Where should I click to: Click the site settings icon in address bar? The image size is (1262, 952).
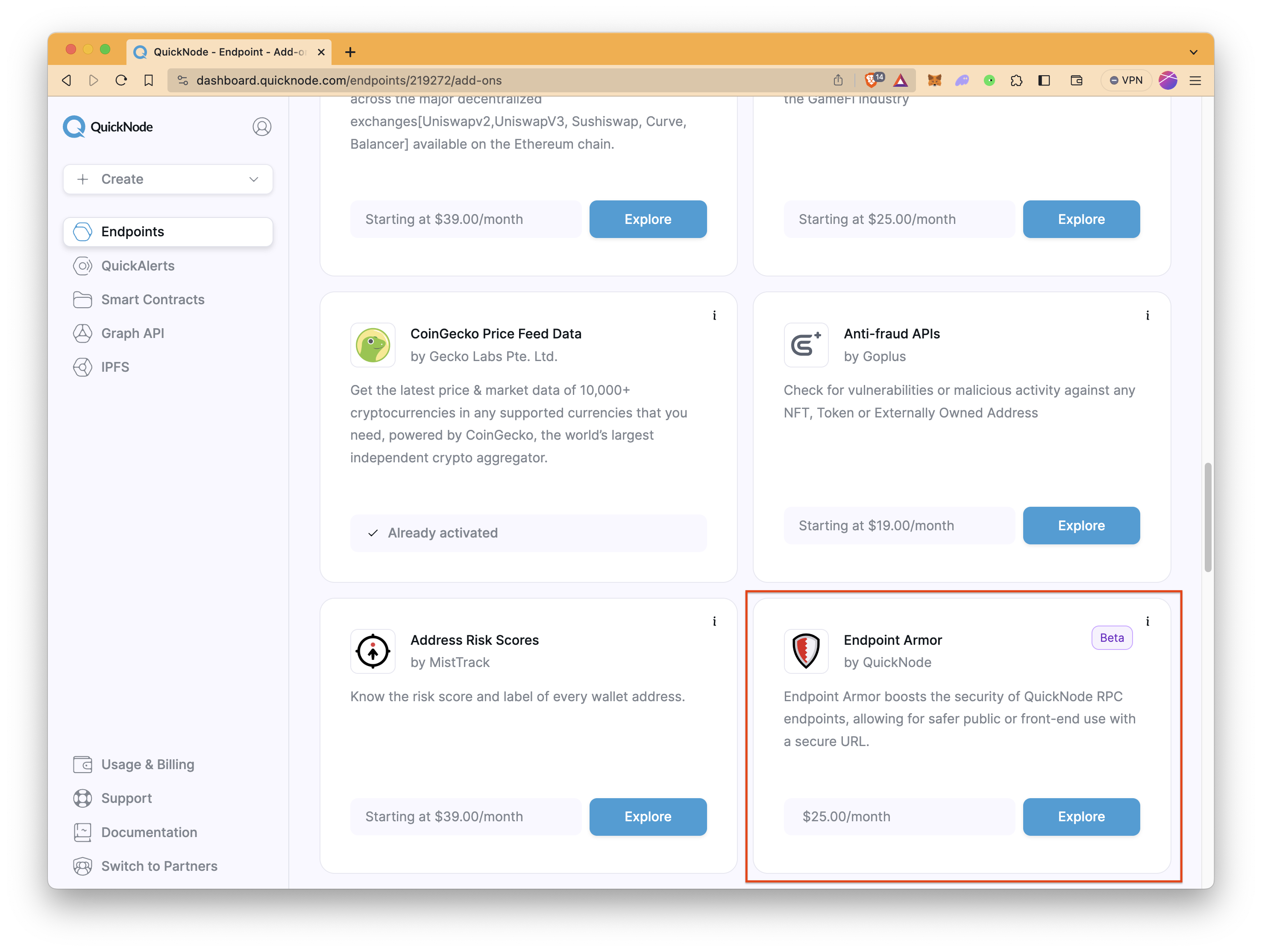click(x=182, y=80)
